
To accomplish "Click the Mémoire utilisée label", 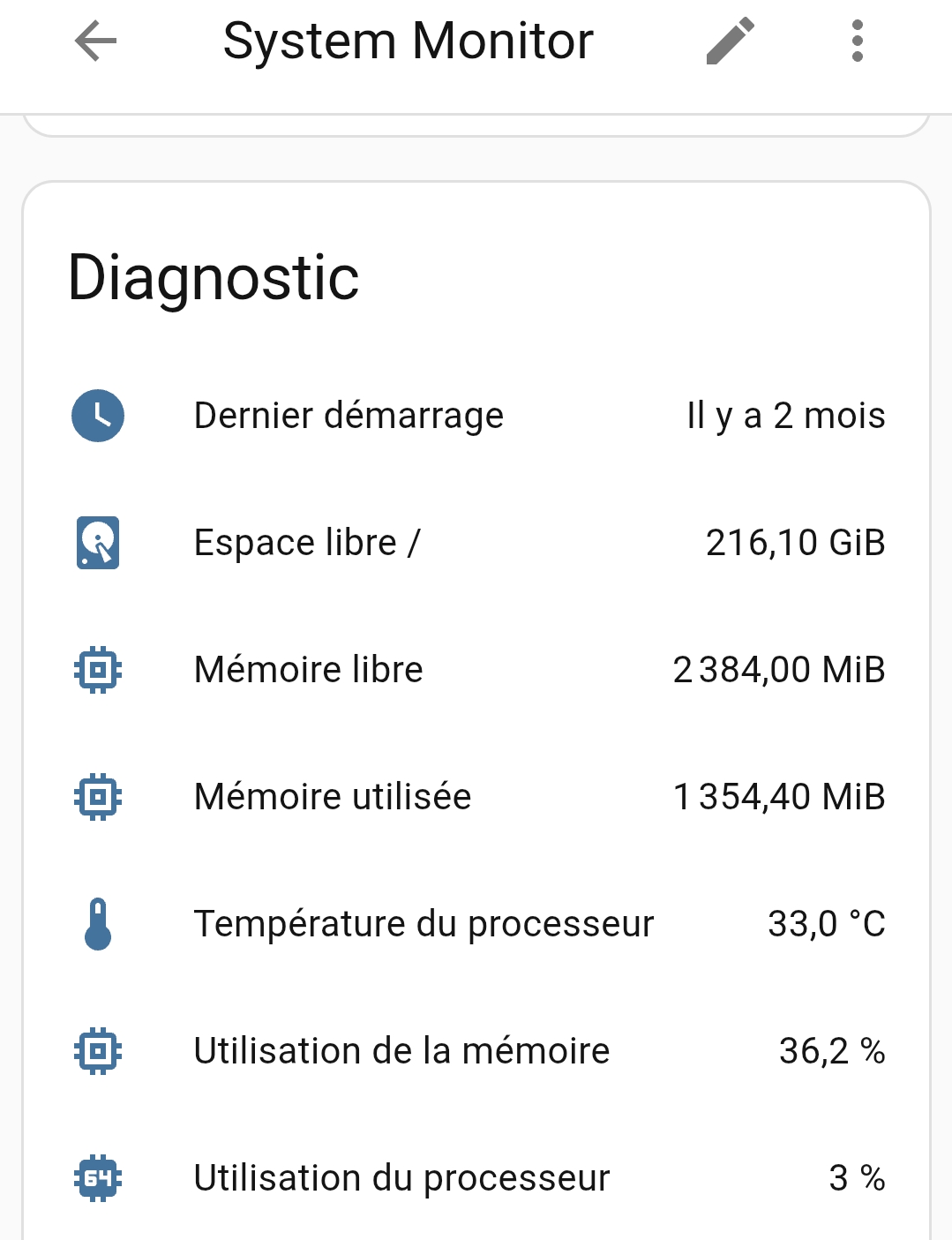I will 333,797.
